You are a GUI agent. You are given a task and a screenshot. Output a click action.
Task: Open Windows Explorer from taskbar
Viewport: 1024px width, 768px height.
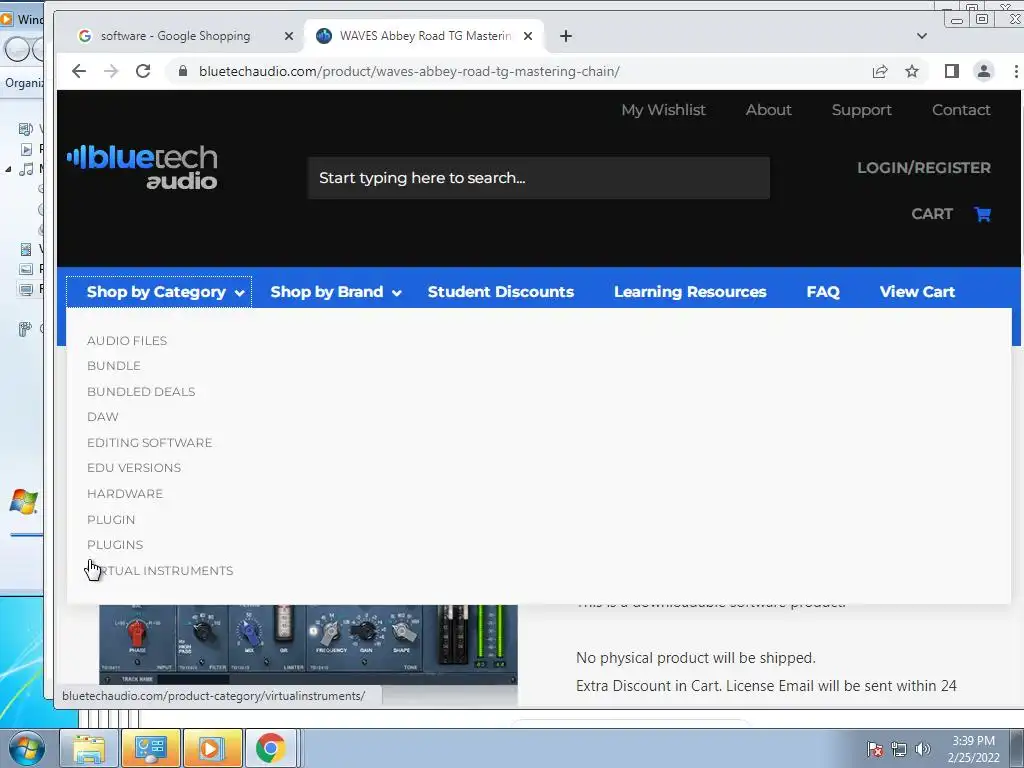pyautogui.click(x=88, y=748)
